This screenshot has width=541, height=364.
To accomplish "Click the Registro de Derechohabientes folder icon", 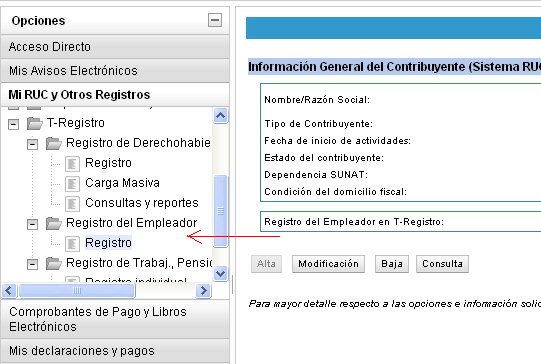I will click(53, 143).
